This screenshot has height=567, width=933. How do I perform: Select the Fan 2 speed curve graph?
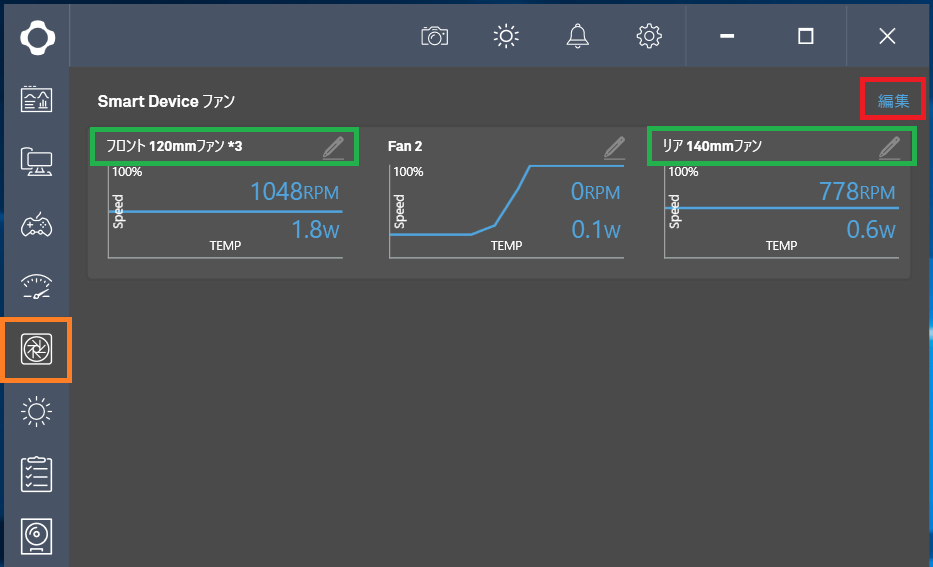tap(506, 211)
